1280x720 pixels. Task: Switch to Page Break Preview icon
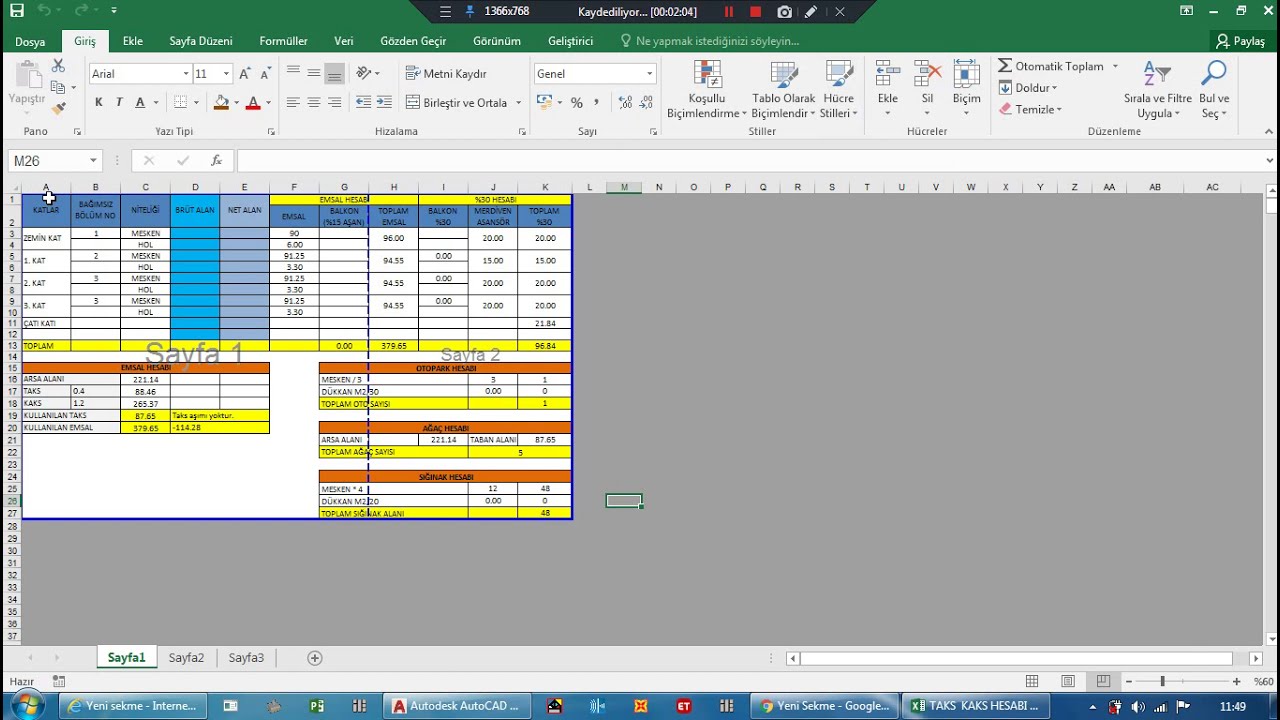pyautogui.click(x=1104, y=681)
